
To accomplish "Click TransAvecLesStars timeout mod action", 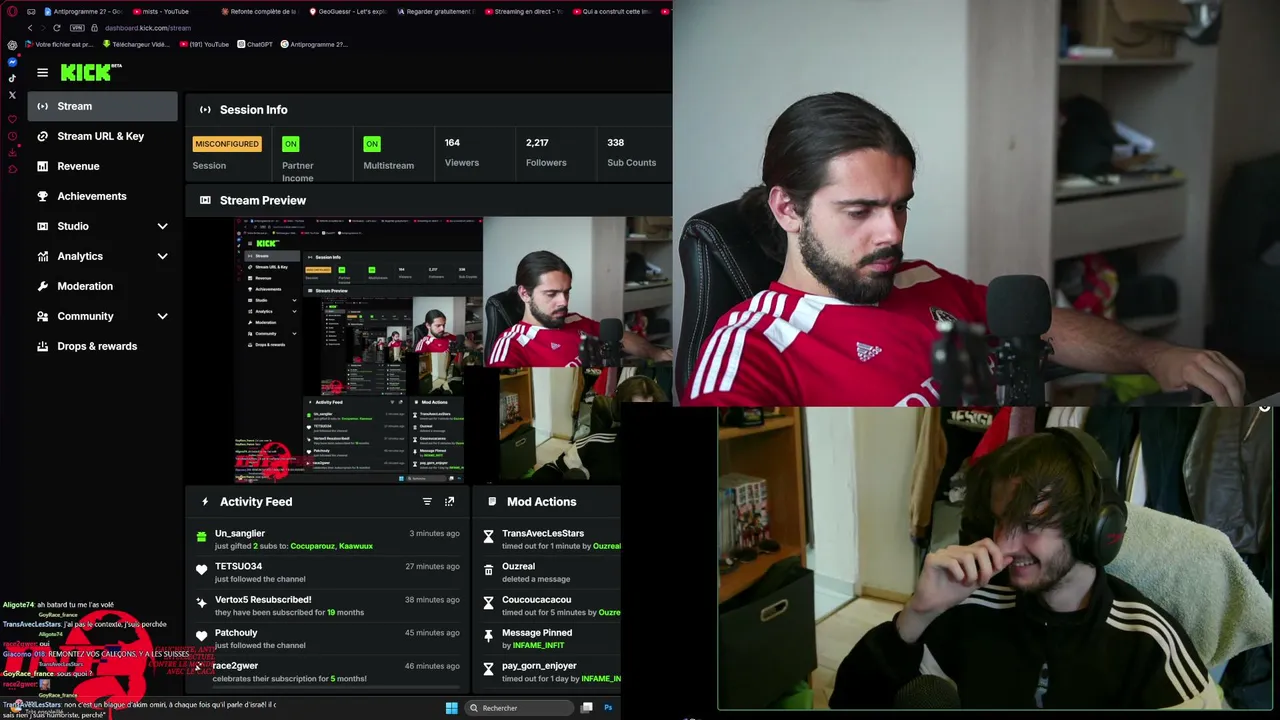I will tap(550, 540).
